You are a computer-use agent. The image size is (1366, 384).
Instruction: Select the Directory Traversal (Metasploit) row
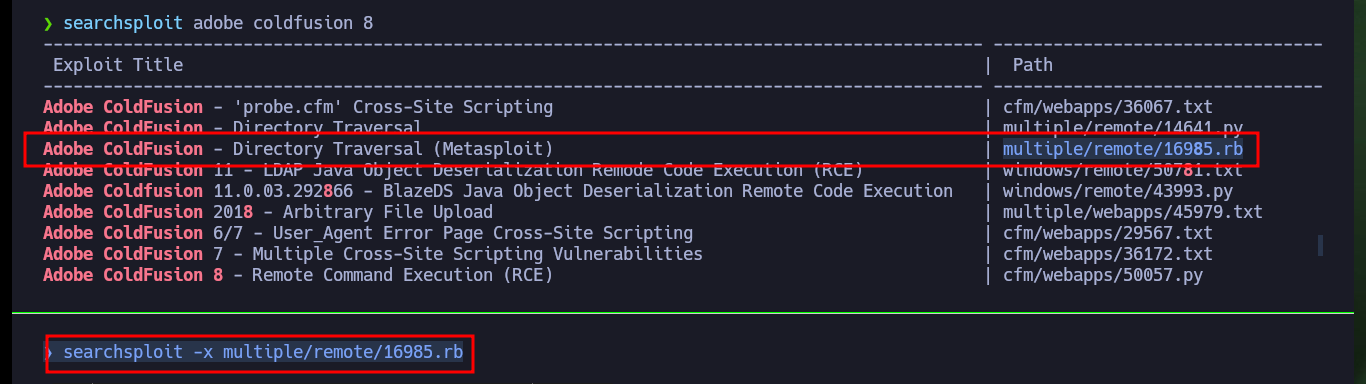(648, 149)
